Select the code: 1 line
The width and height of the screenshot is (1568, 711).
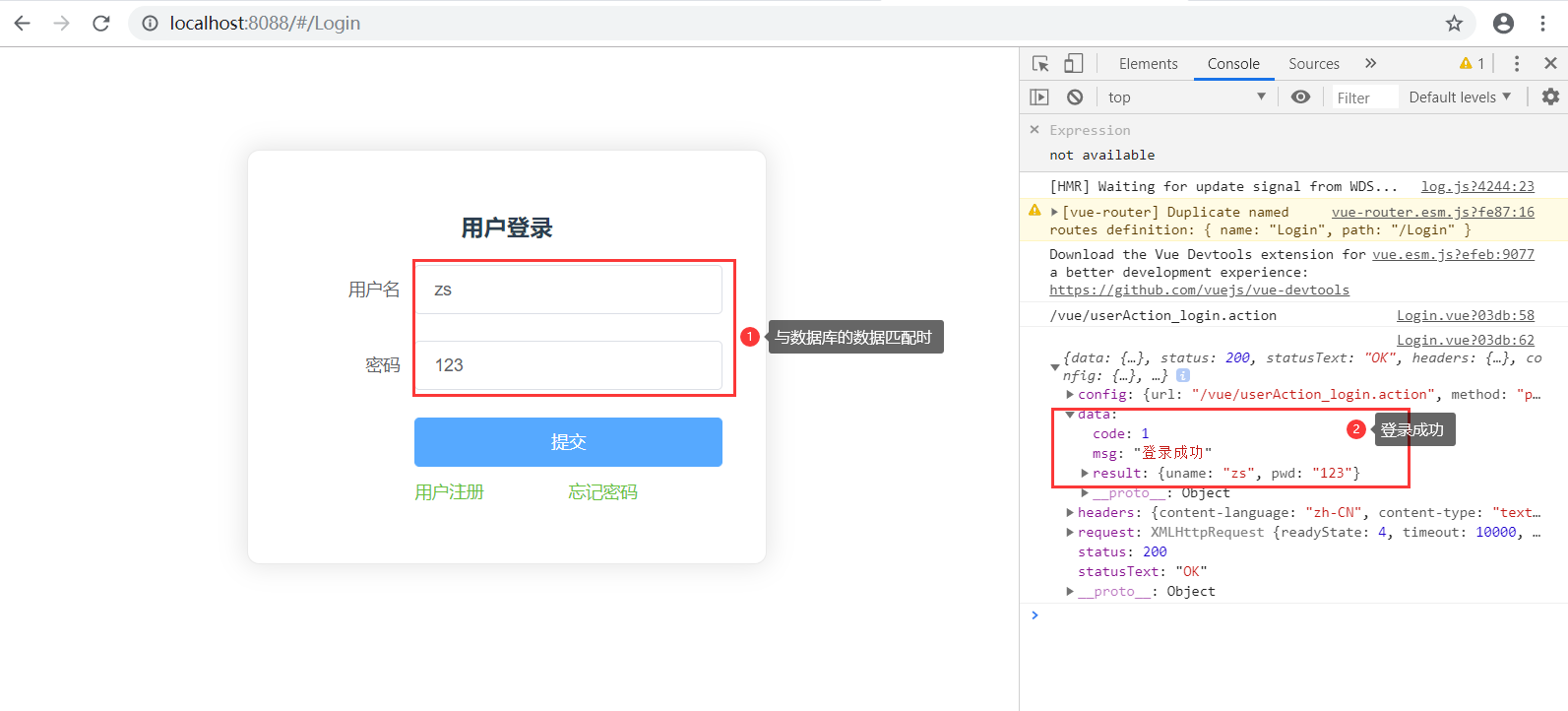coord(1120,433)
